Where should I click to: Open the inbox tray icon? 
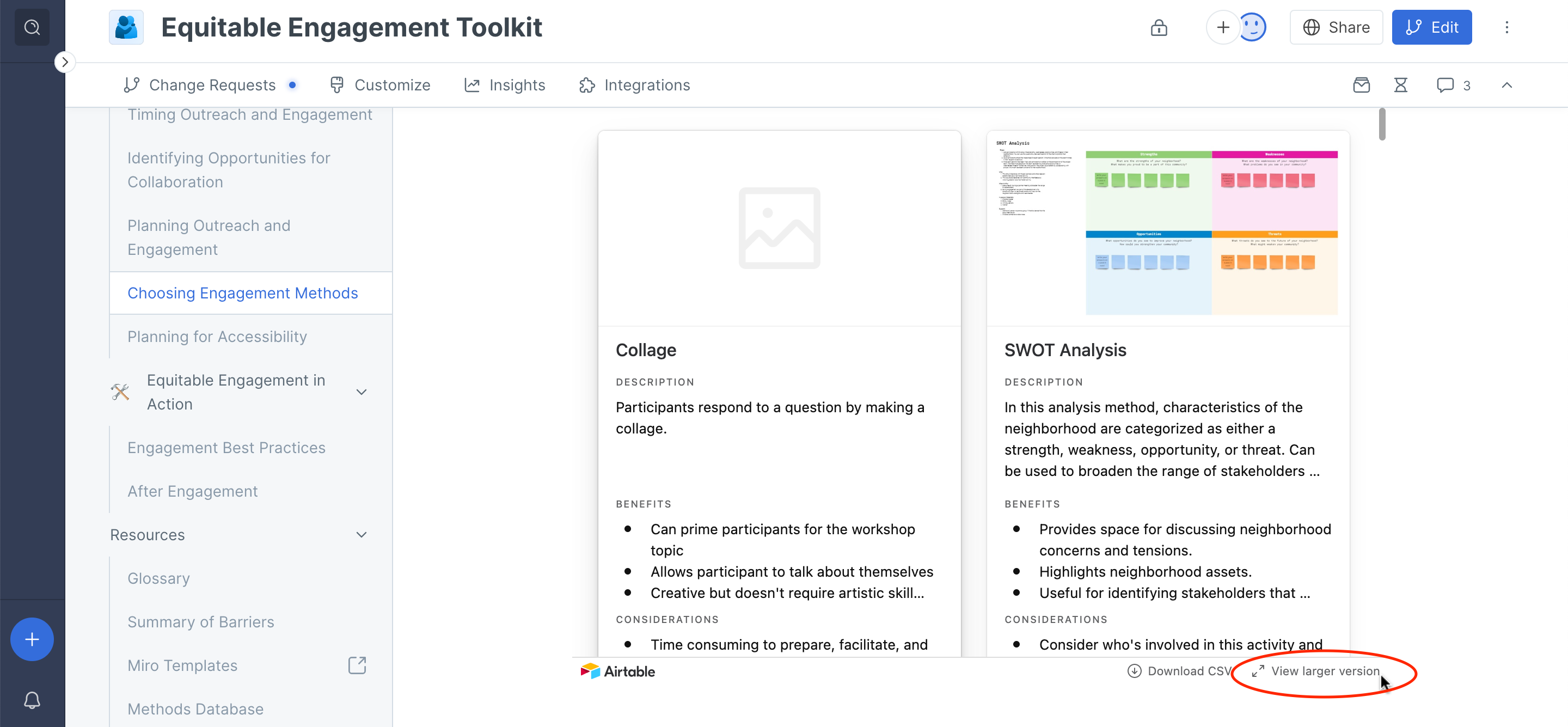[x=1361, y=85]
